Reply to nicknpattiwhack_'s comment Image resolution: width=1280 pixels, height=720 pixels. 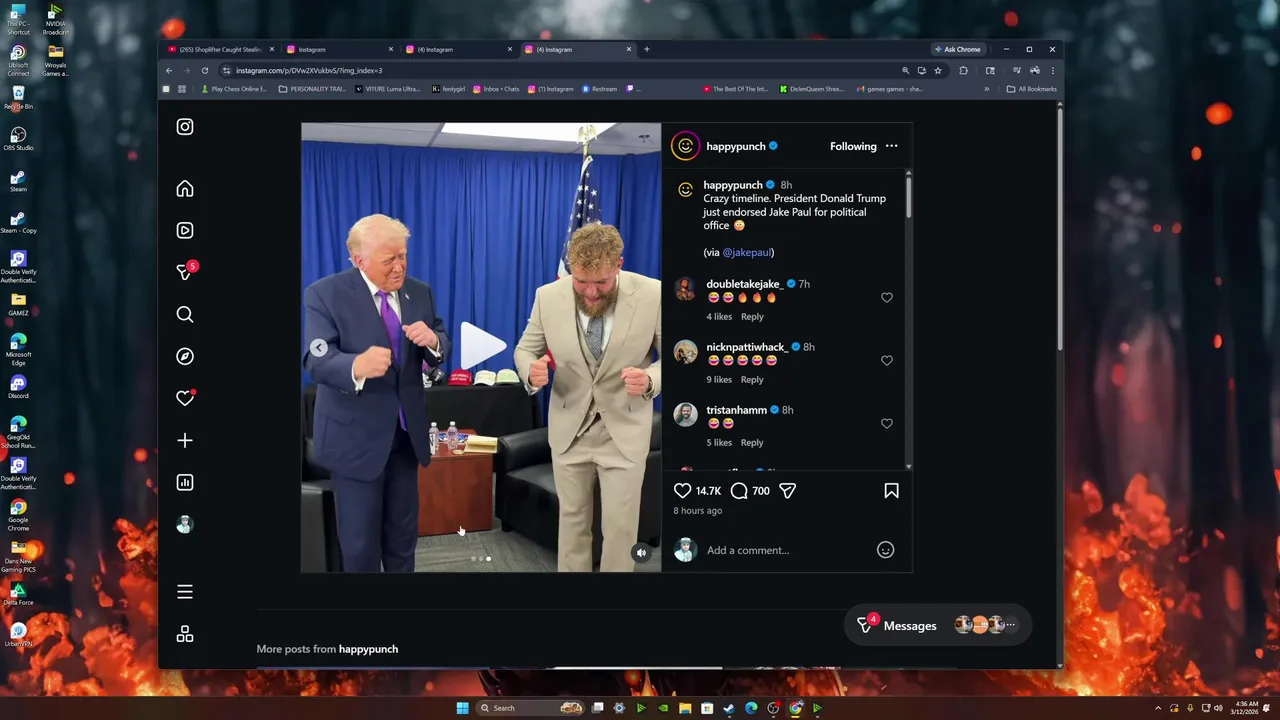[x=752, y=380]
